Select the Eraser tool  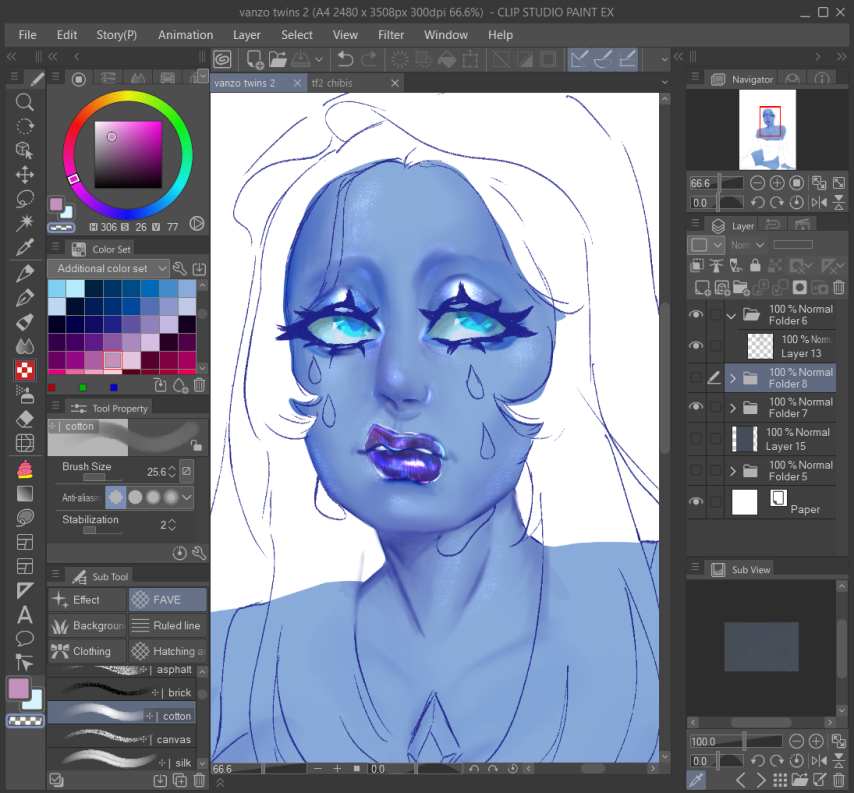tap(25, 419)
